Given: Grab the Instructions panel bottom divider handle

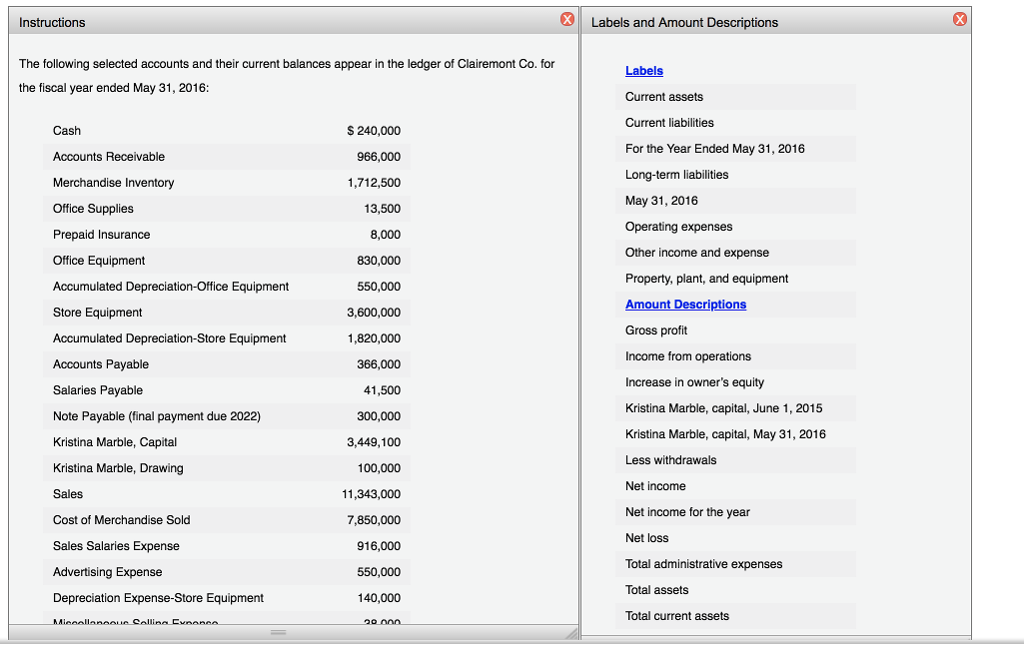Looking at the screenshot, I should [278, 632].
